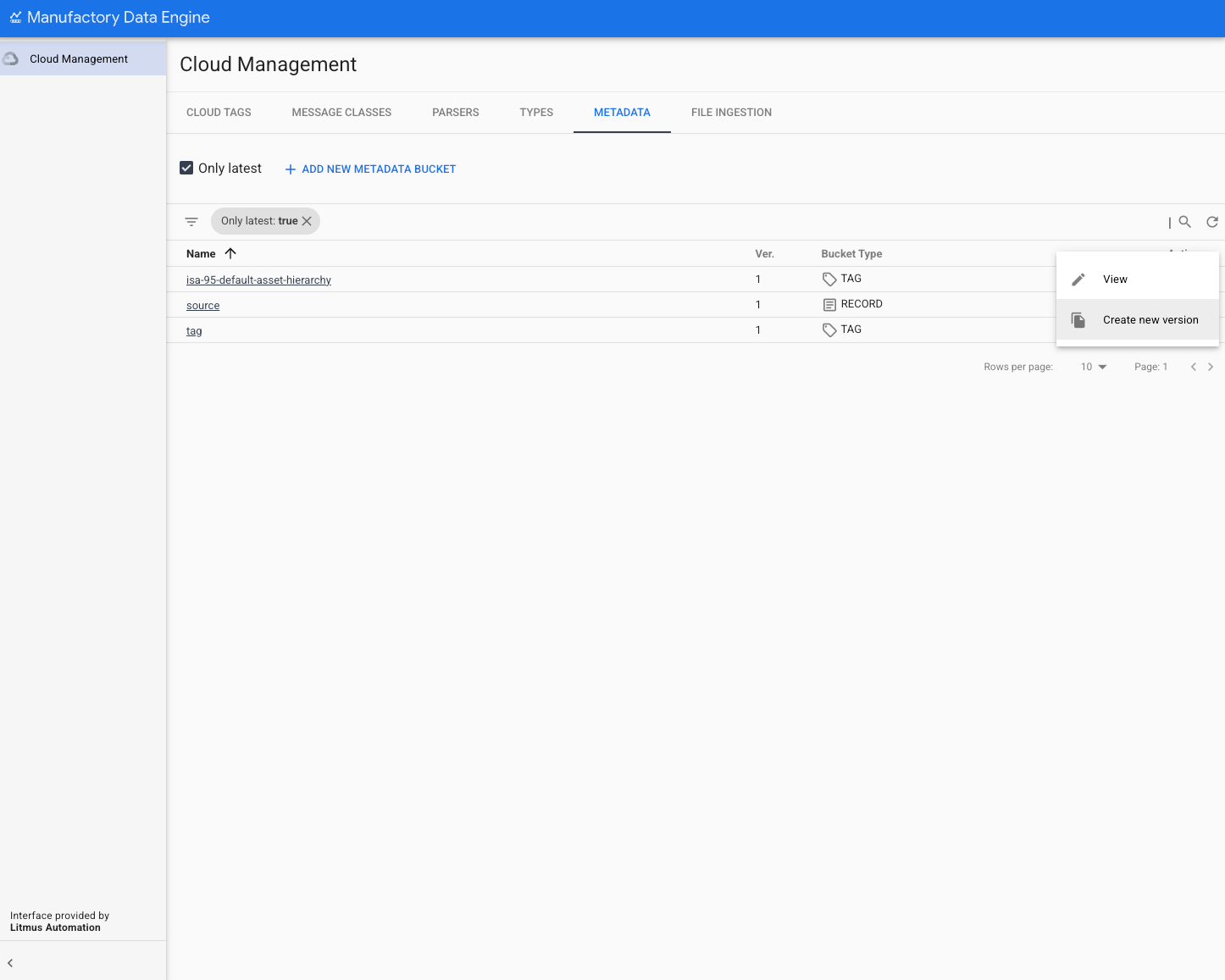Remove the Only latest filter chip

coord(307,221)
